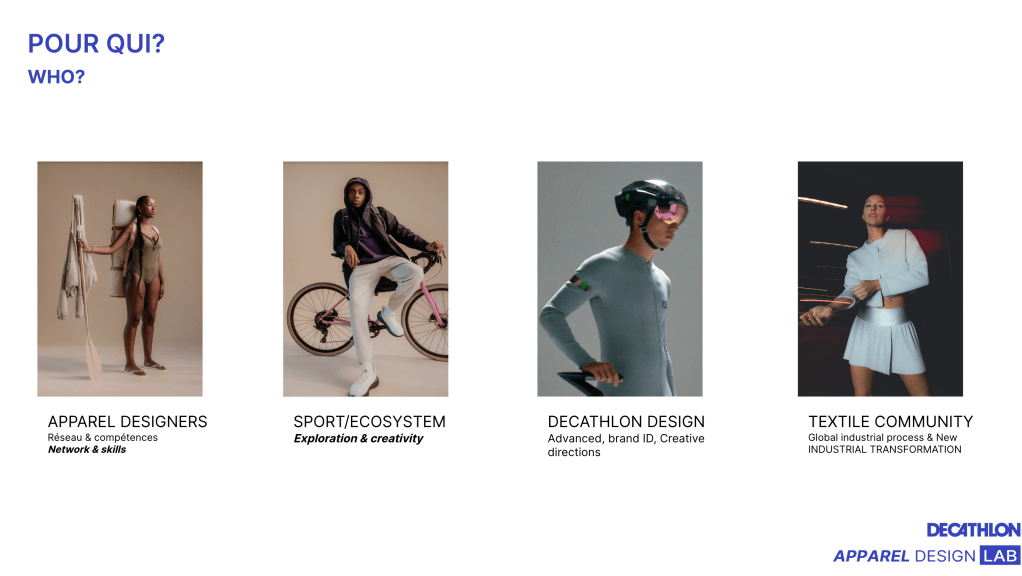1022x576 pixels.
Task: Click the TEXTILE COMMUNITY caption
Action: [x=890, y=422]
